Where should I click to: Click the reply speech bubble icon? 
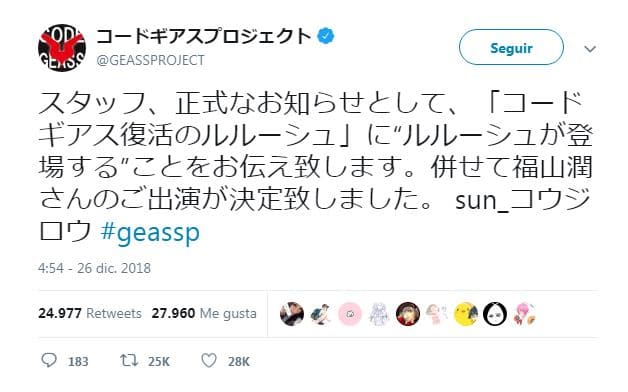(x=49, y=360)
